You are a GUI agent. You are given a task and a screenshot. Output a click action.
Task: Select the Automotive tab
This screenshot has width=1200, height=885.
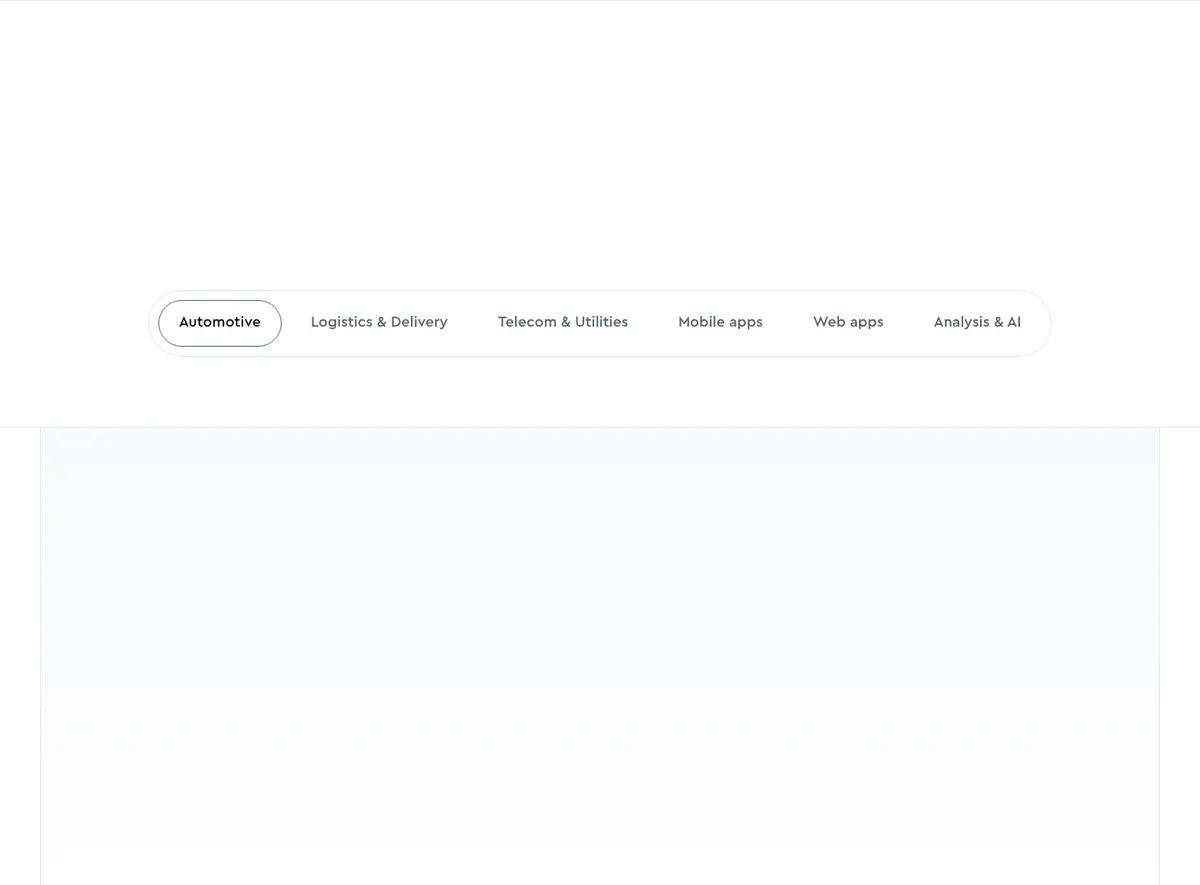click(x=220, y=323)
